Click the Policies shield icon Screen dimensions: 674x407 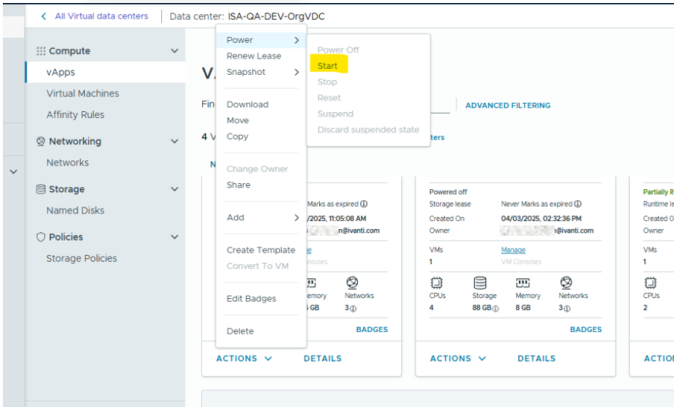click(41, 237)
